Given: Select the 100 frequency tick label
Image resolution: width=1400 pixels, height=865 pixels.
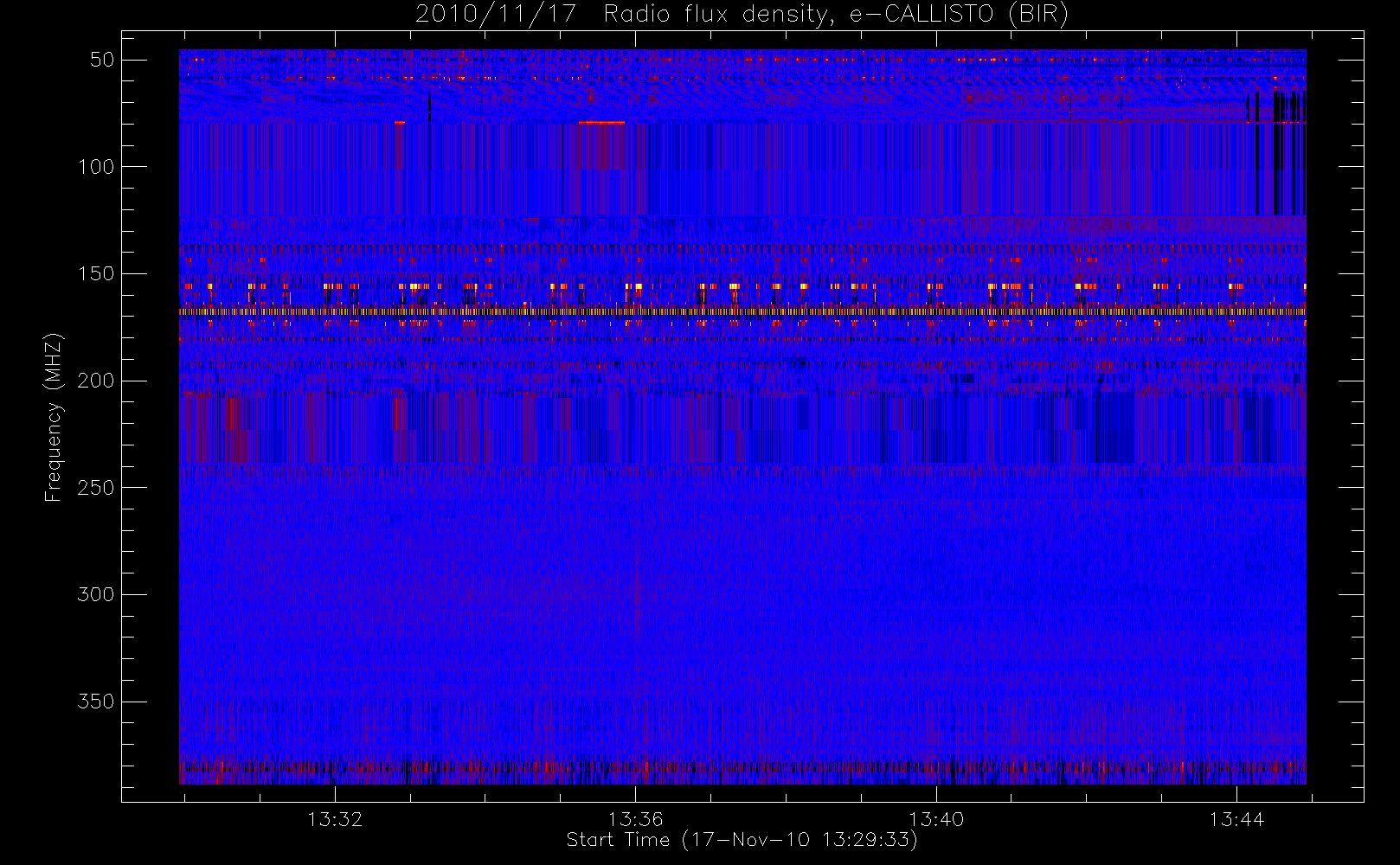Looking at the screenshot, I should [x=96, y=167].
